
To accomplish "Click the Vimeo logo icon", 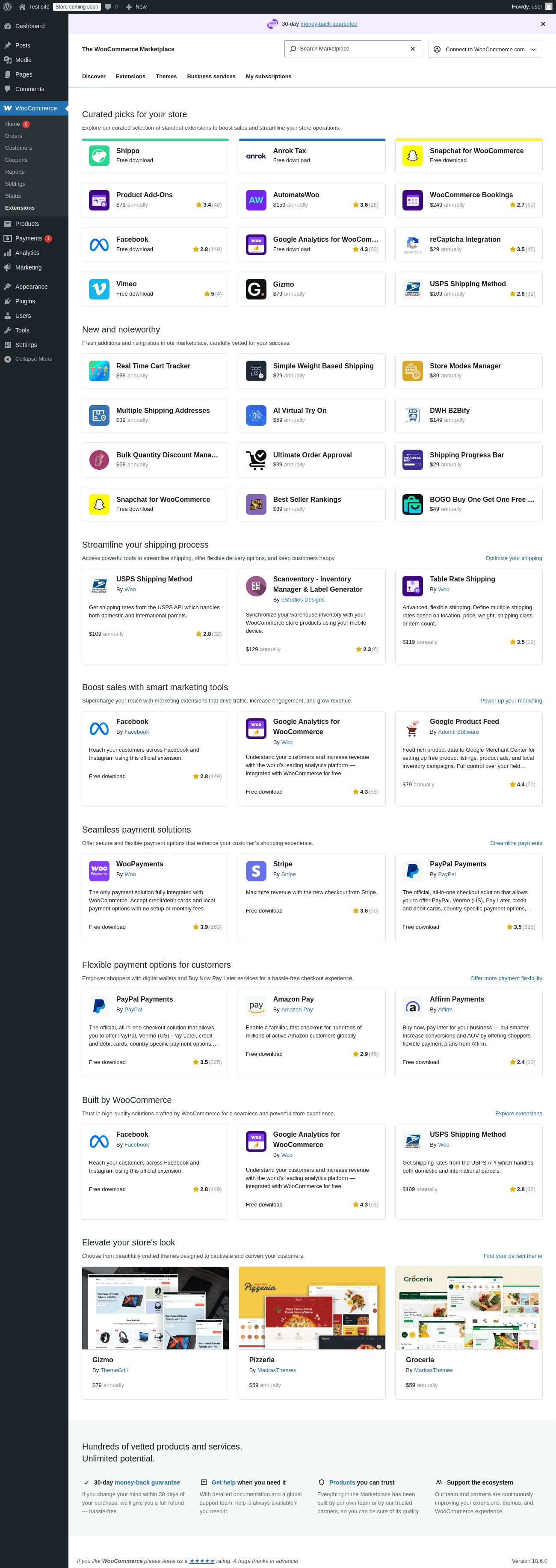I will [x=99, y=289].
